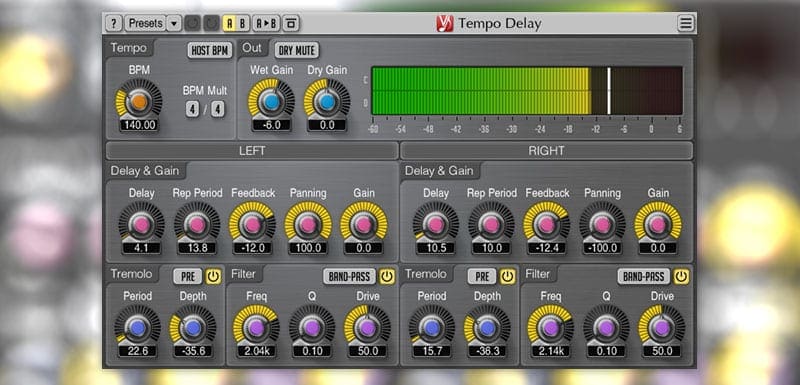
Task: Toggle the DRY MUTE button
Action: point(297,50)
